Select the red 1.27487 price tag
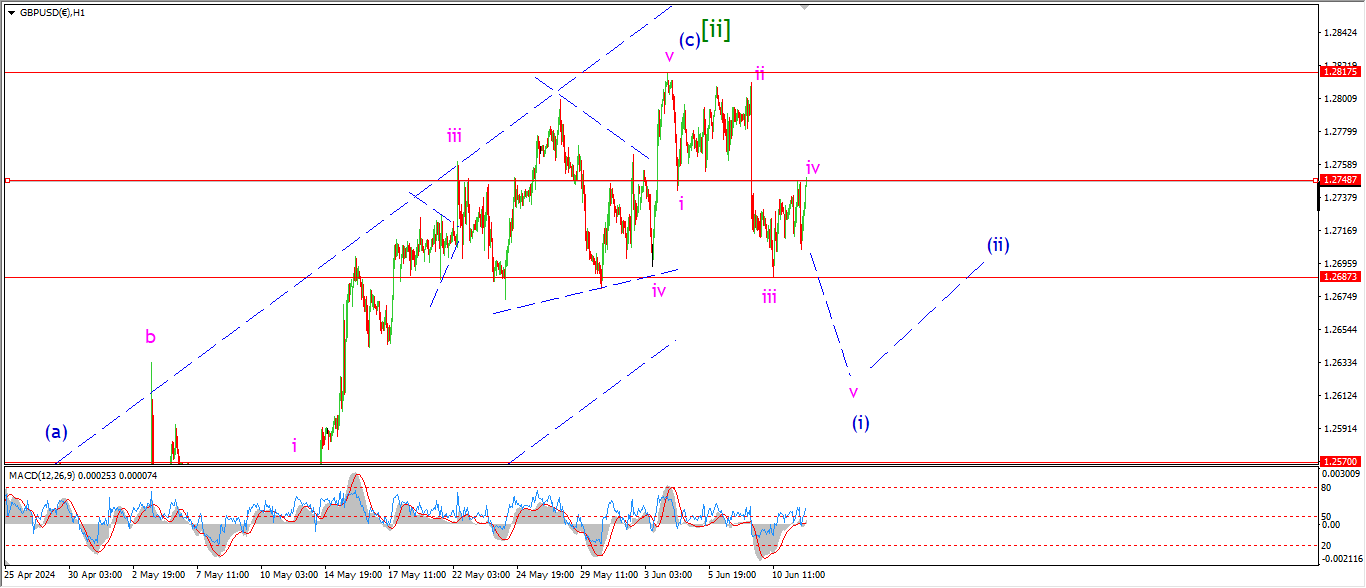Screen dimensions: 1366x588 click(x=1339, y=180)
